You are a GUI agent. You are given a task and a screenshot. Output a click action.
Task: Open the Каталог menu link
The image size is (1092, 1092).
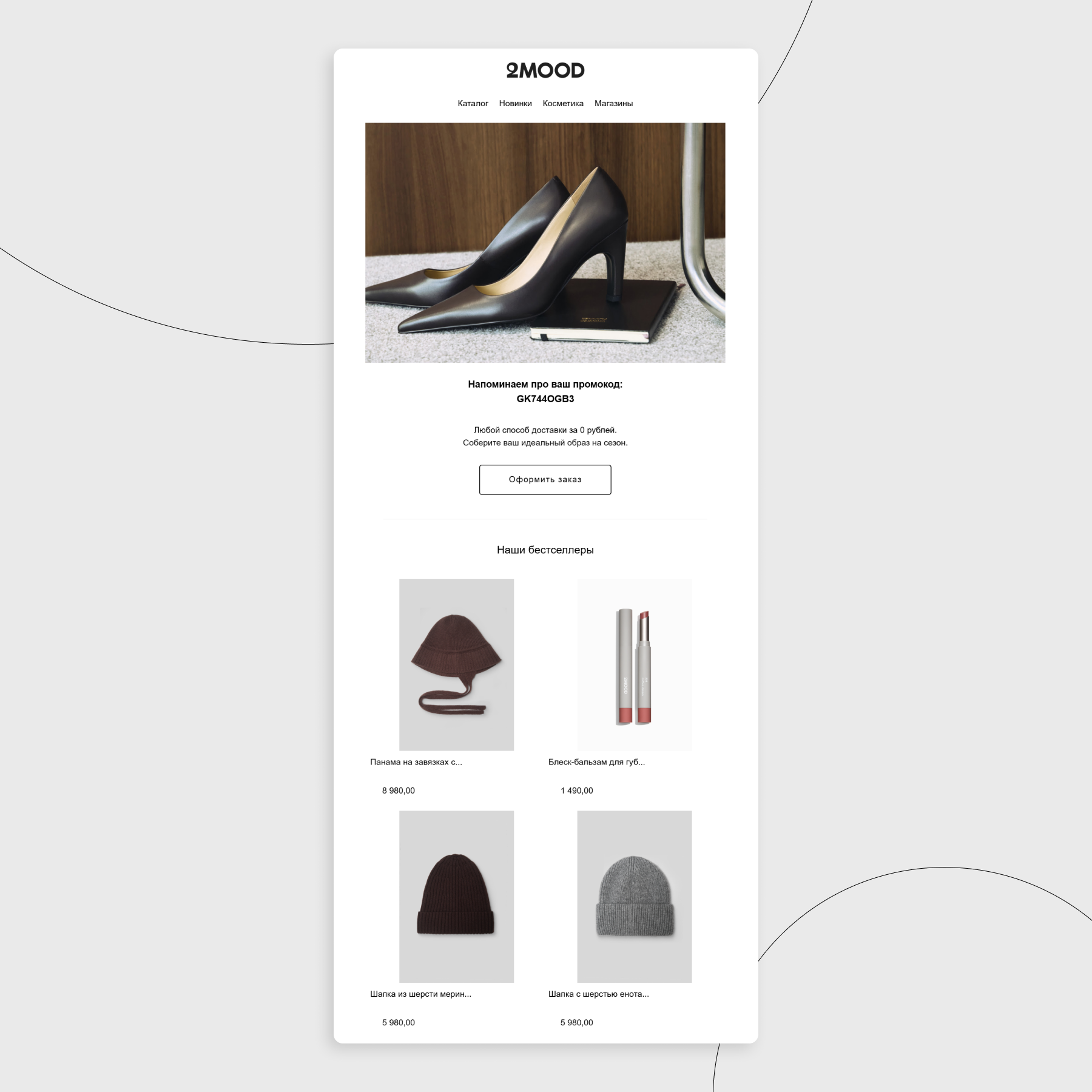(473, 103)
